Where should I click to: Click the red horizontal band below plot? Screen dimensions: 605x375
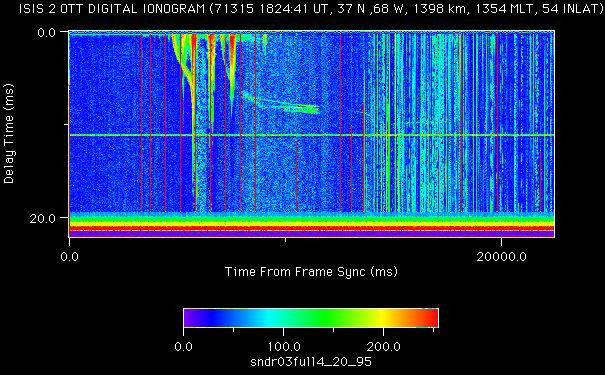pyautogui.click(x=312, y=228)
